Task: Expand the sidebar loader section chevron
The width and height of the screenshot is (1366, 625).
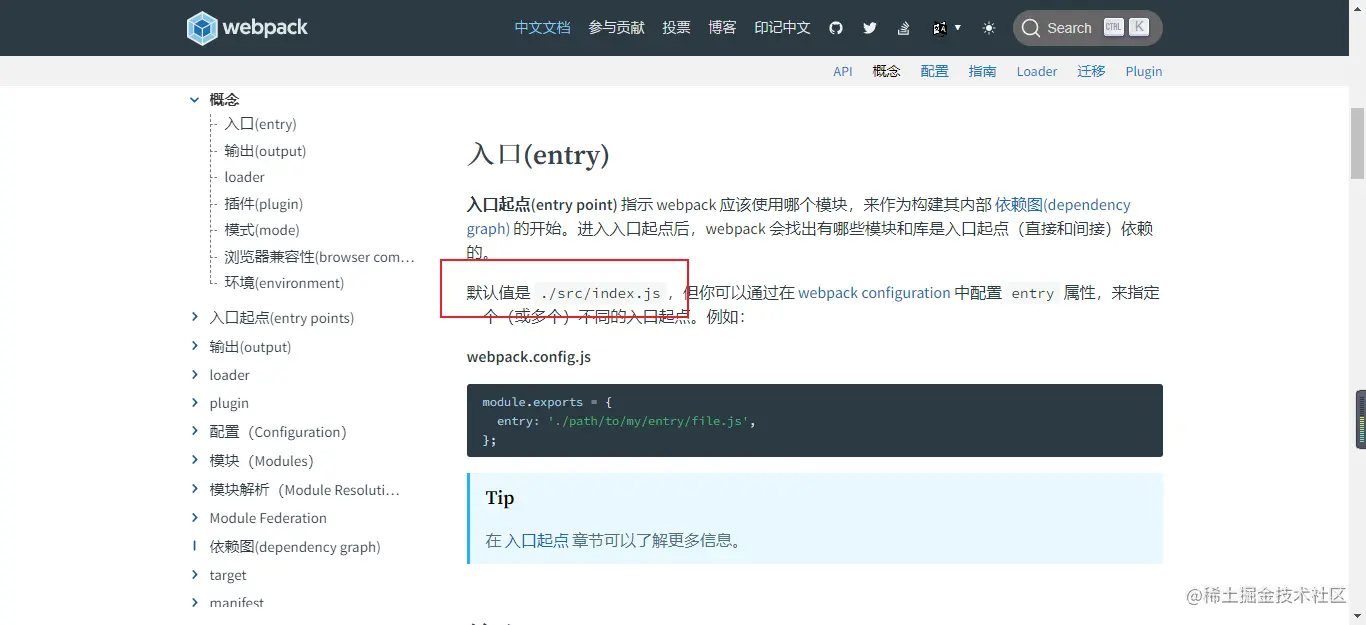Action: 194,374
